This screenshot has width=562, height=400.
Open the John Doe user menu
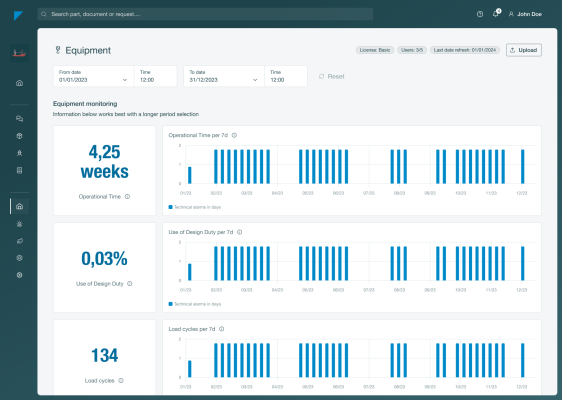click(525, 14)
